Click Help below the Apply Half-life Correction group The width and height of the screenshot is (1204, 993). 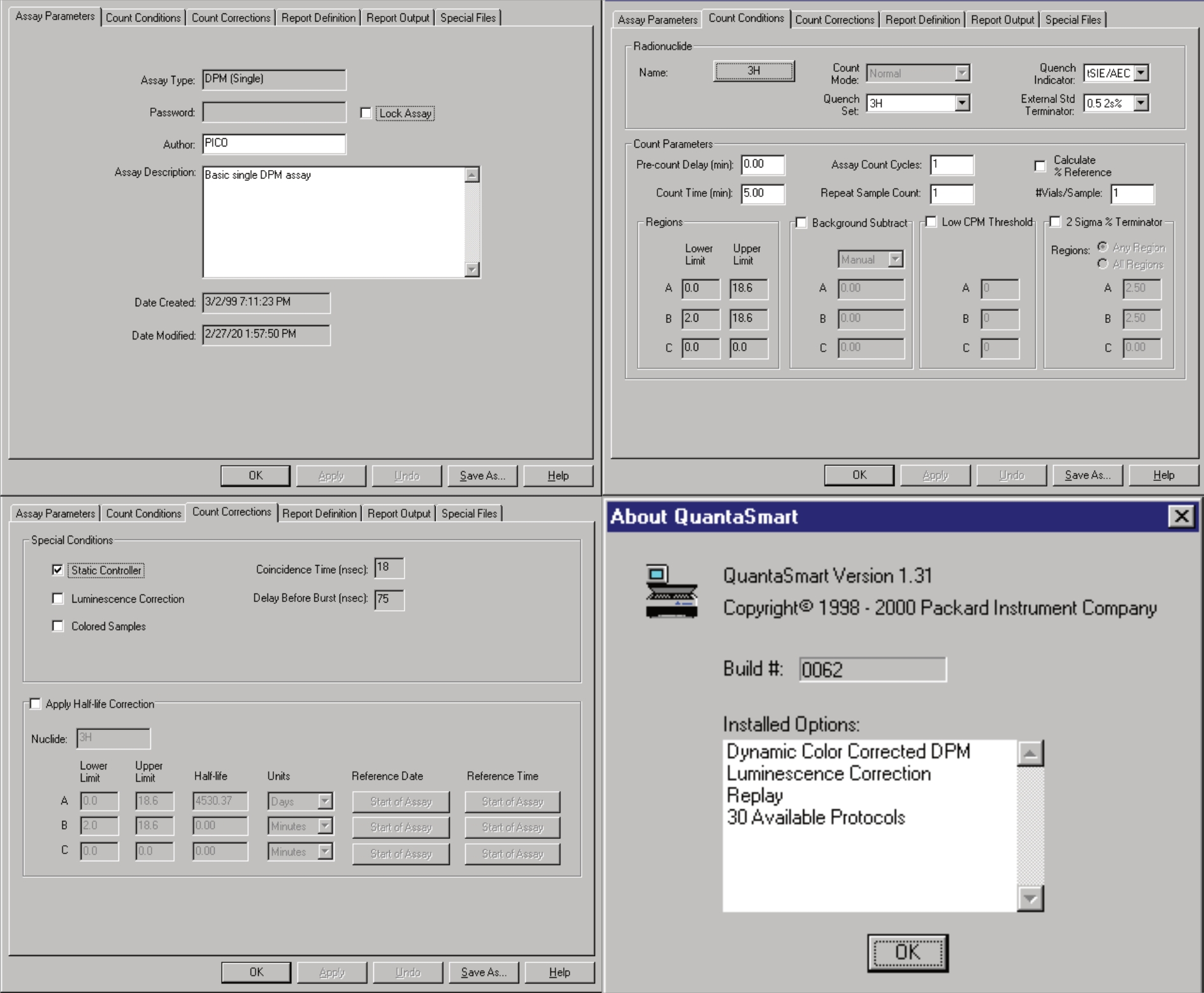point(559,972)
